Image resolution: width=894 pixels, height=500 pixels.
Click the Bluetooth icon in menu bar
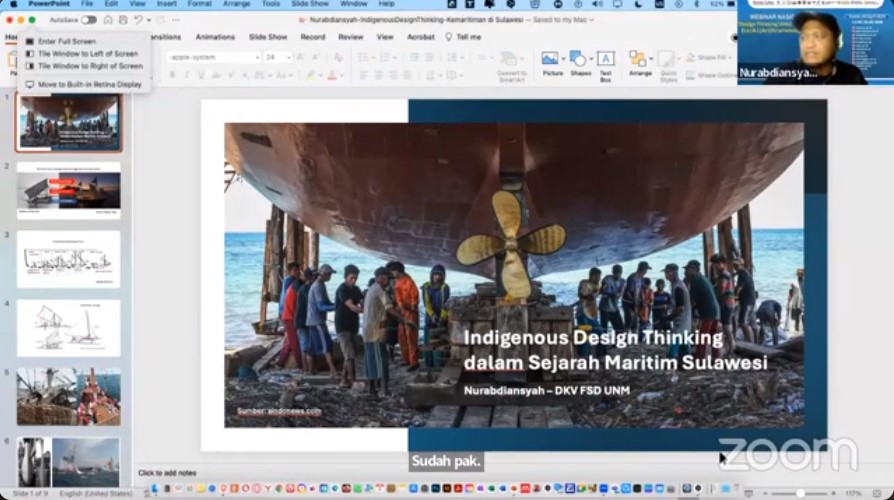coord(696,4)
